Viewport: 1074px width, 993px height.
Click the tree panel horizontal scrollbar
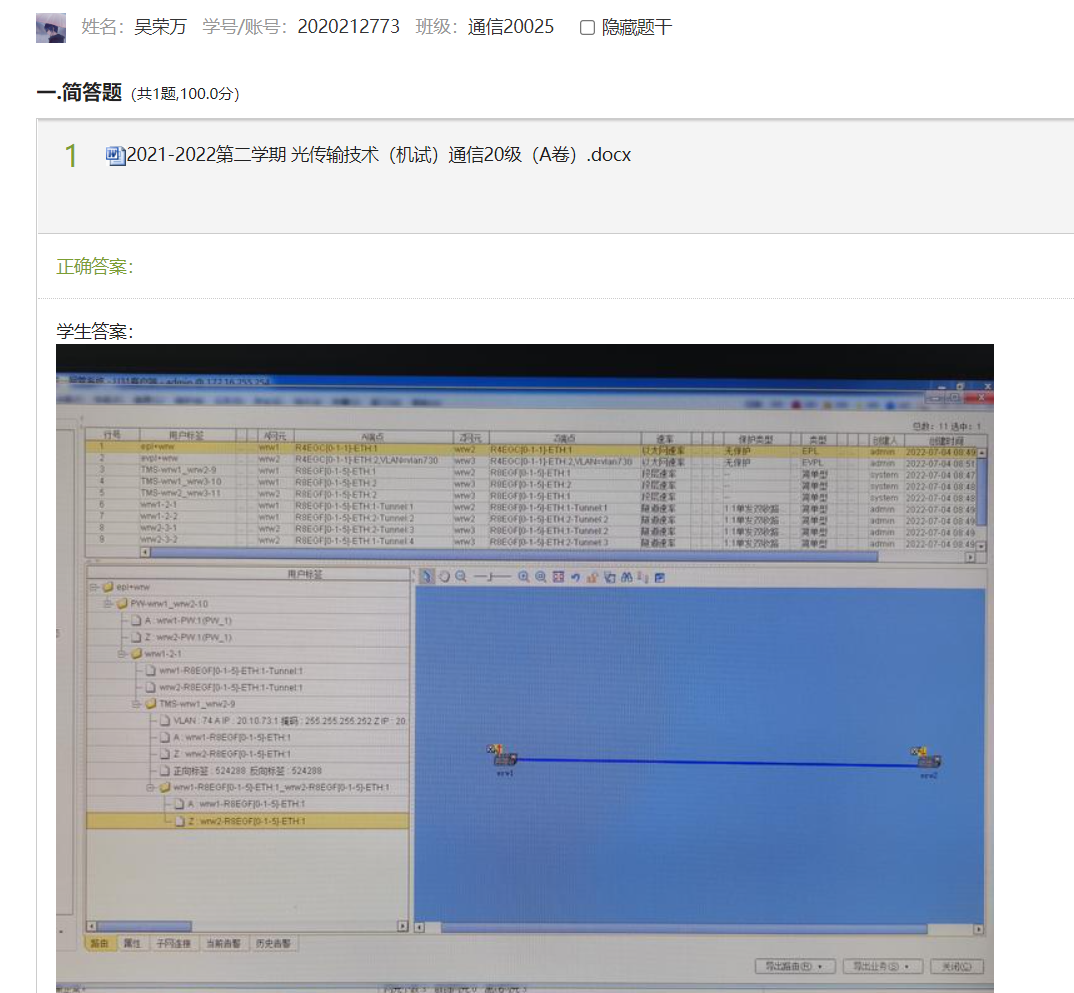coord(248,927)
